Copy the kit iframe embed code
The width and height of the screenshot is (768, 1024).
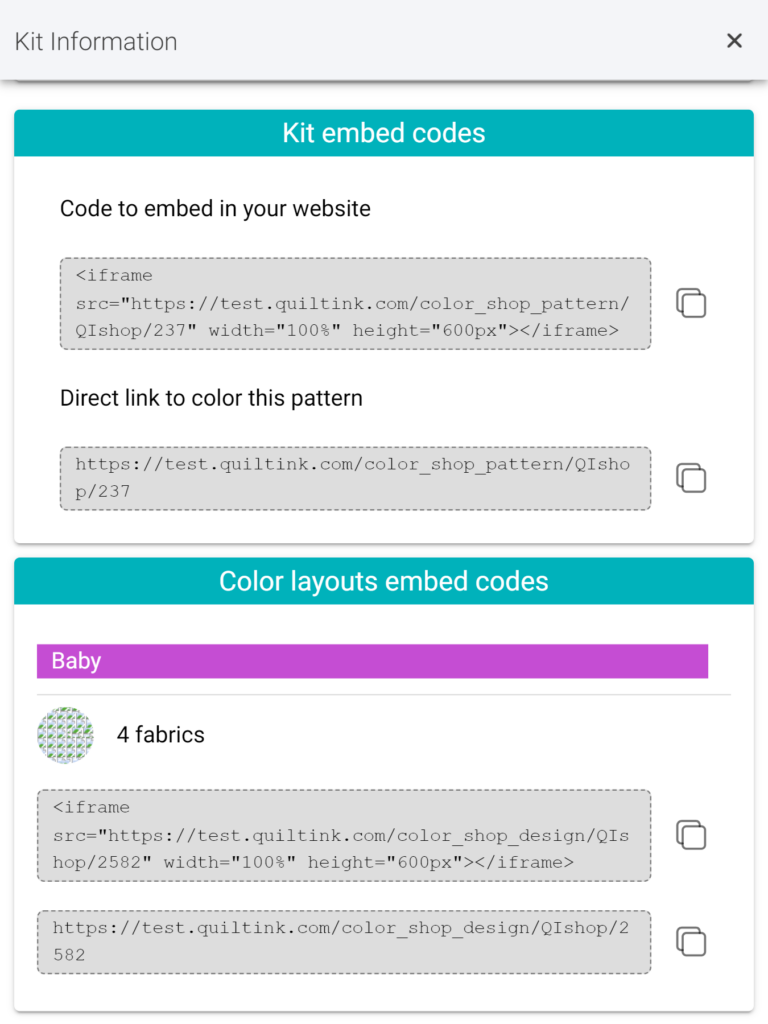click(691, 303)
